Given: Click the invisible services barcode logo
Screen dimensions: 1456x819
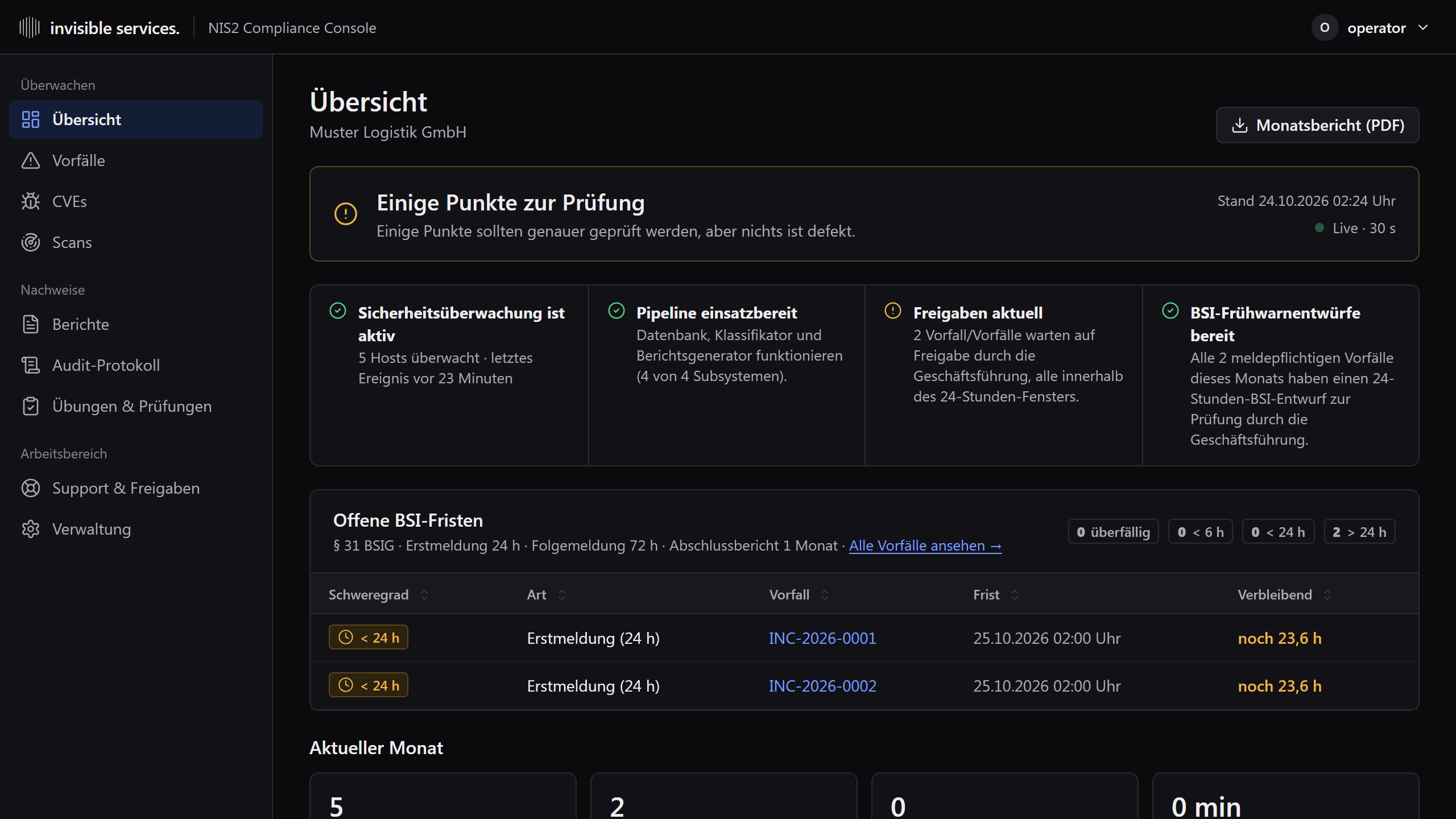Looking at the screenshot, I should tap(30, 27).
